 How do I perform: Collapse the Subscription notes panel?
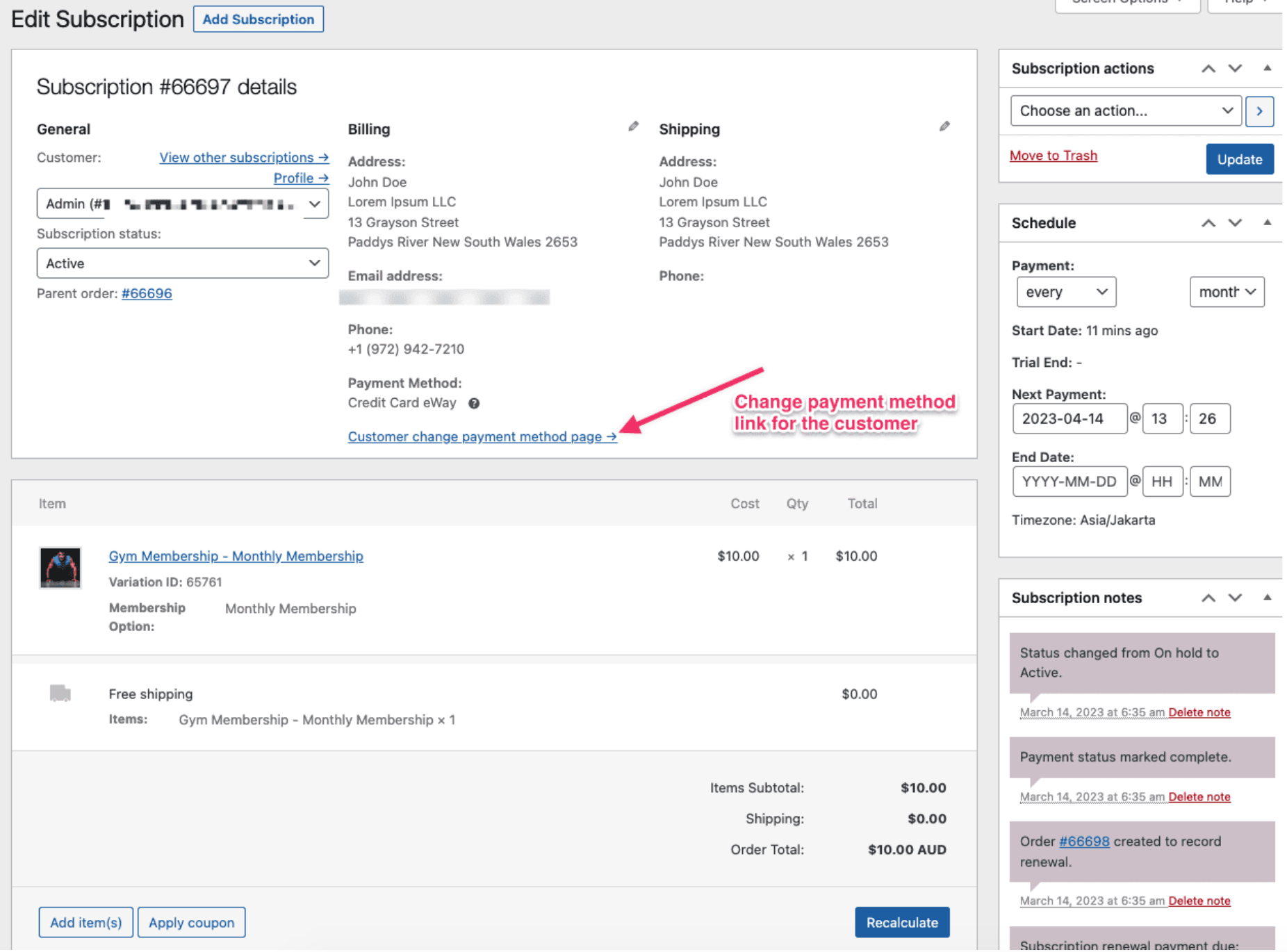pos(1268,598)
